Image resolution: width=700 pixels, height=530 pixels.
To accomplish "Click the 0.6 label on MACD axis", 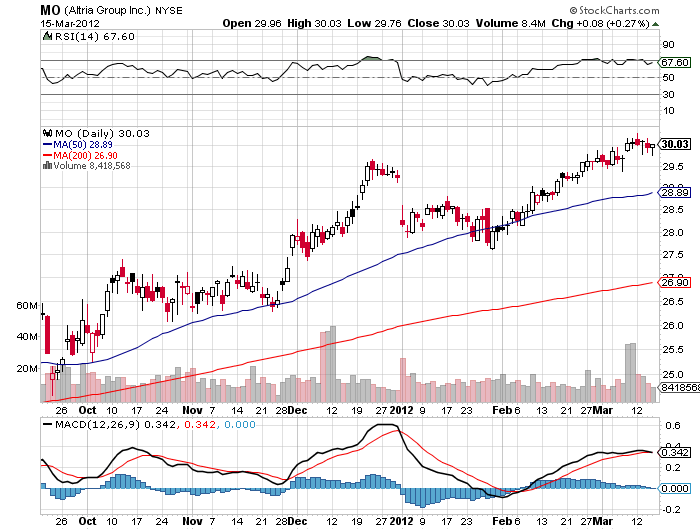I will 673,426.
